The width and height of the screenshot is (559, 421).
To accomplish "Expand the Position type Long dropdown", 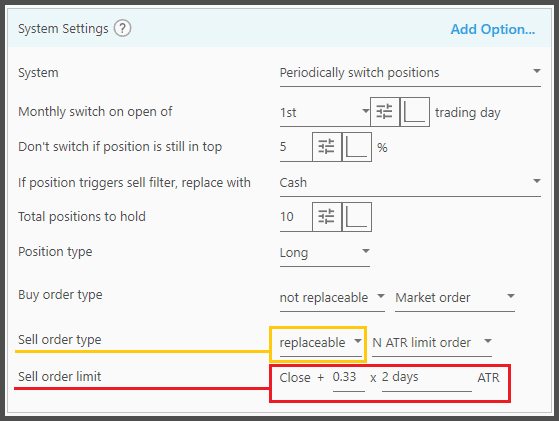I will (x=325, y=253).
